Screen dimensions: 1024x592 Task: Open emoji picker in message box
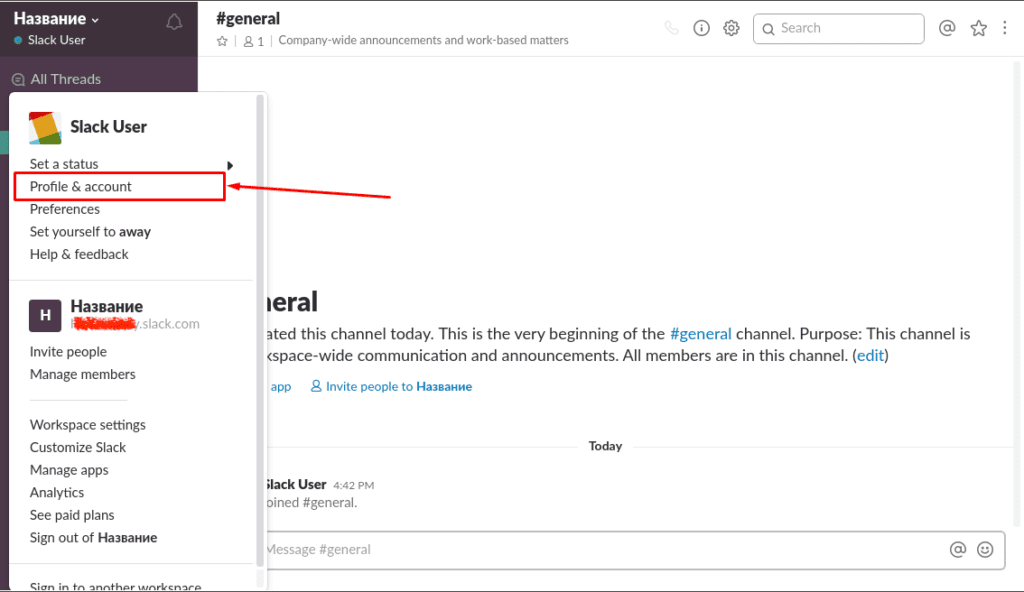point(985,549)
